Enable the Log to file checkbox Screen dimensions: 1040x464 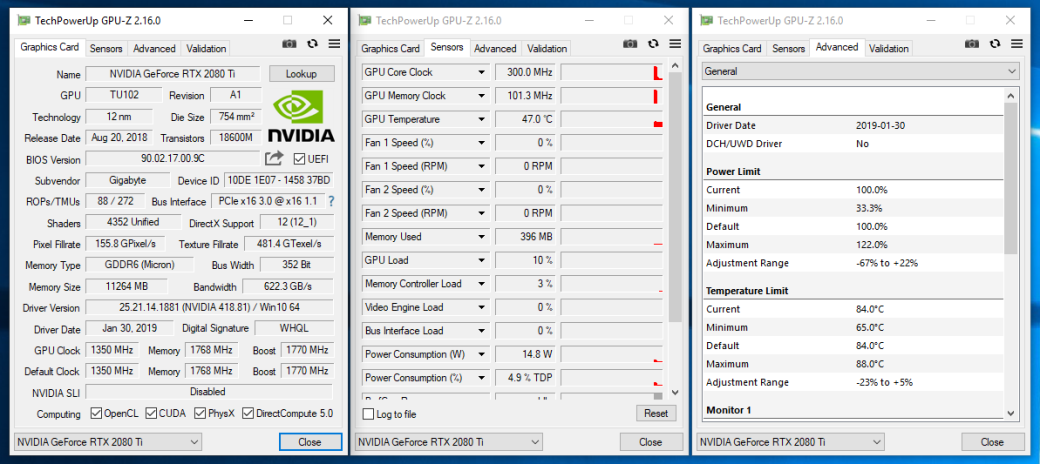368,414
